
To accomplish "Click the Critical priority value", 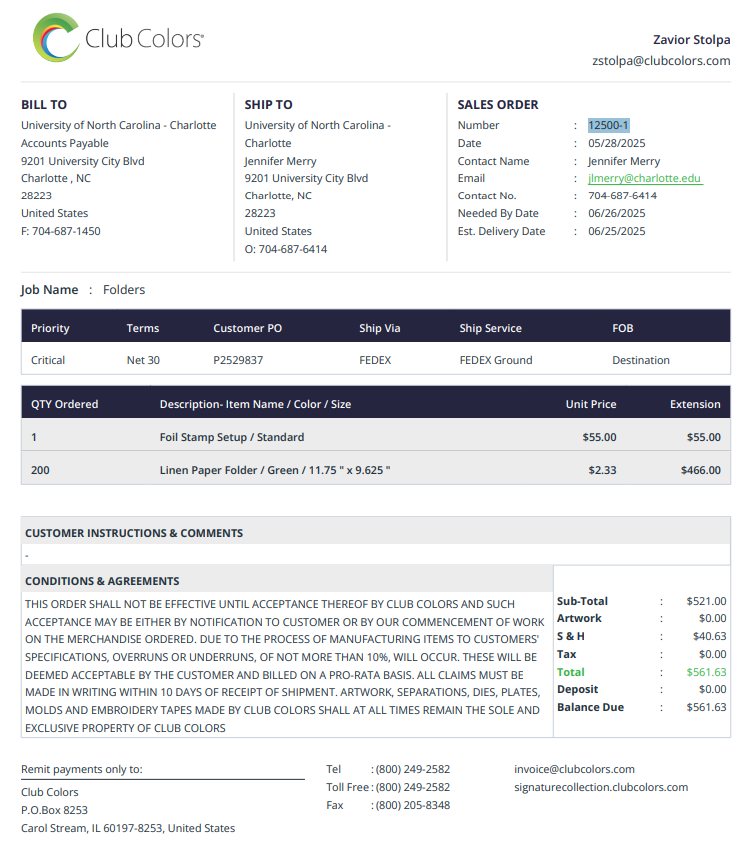I will click(48, 360).
